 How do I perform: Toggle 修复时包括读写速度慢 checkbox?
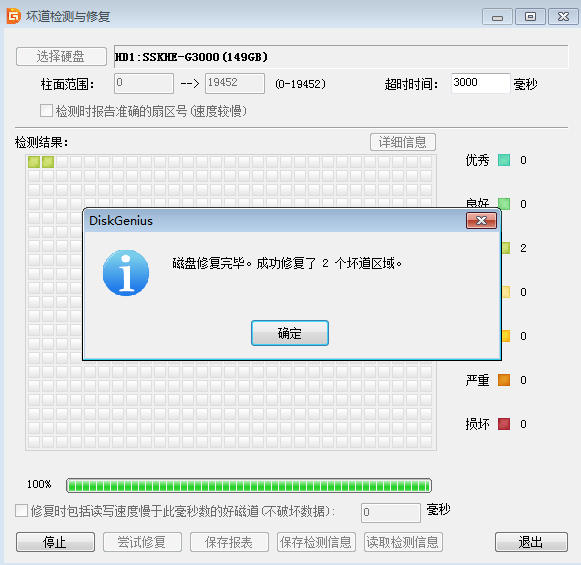21,511
